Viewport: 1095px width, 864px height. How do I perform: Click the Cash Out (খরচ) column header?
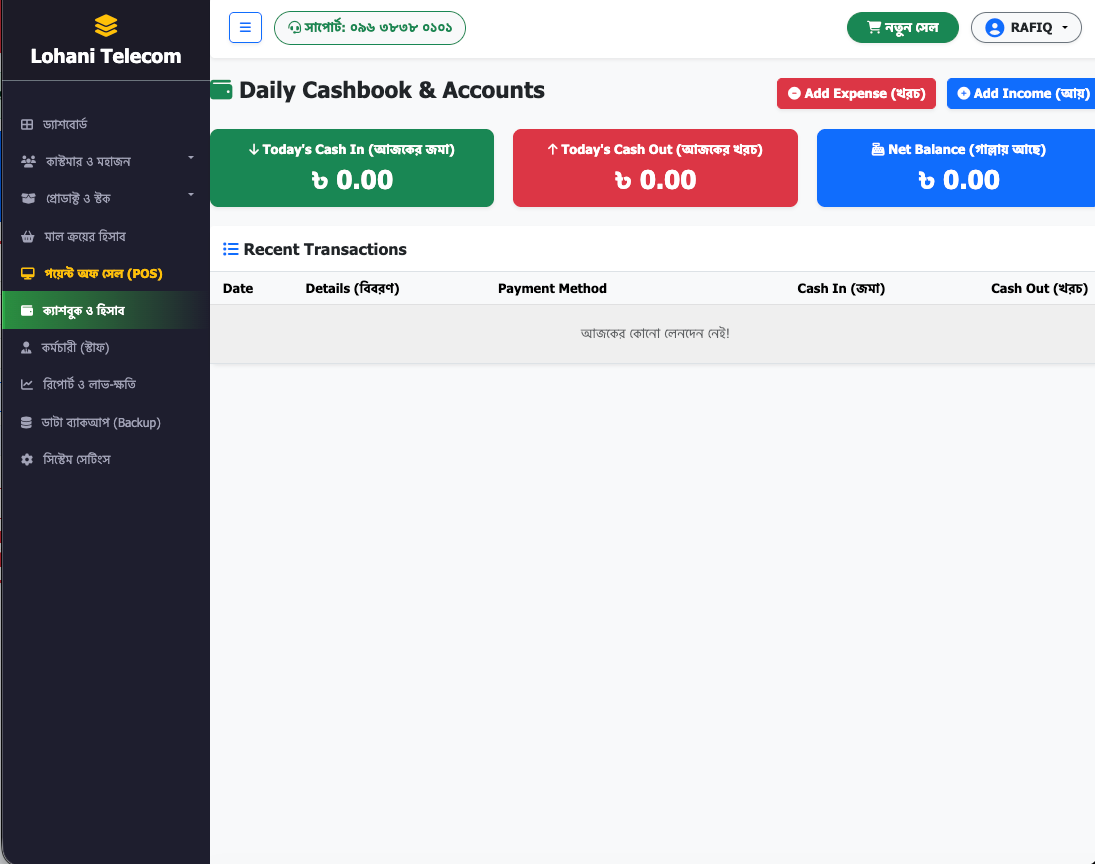click(x=1039, y=288)
